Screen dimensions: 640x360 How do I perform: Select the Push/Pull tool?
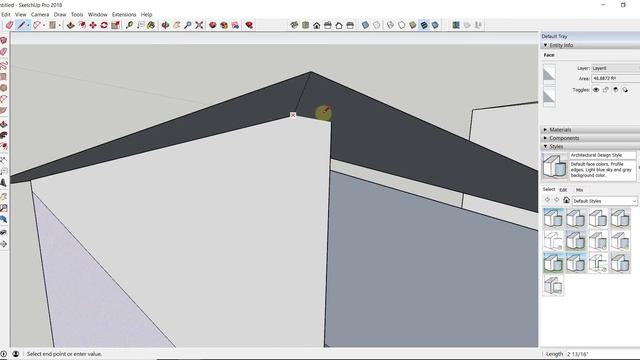[71, 25]
